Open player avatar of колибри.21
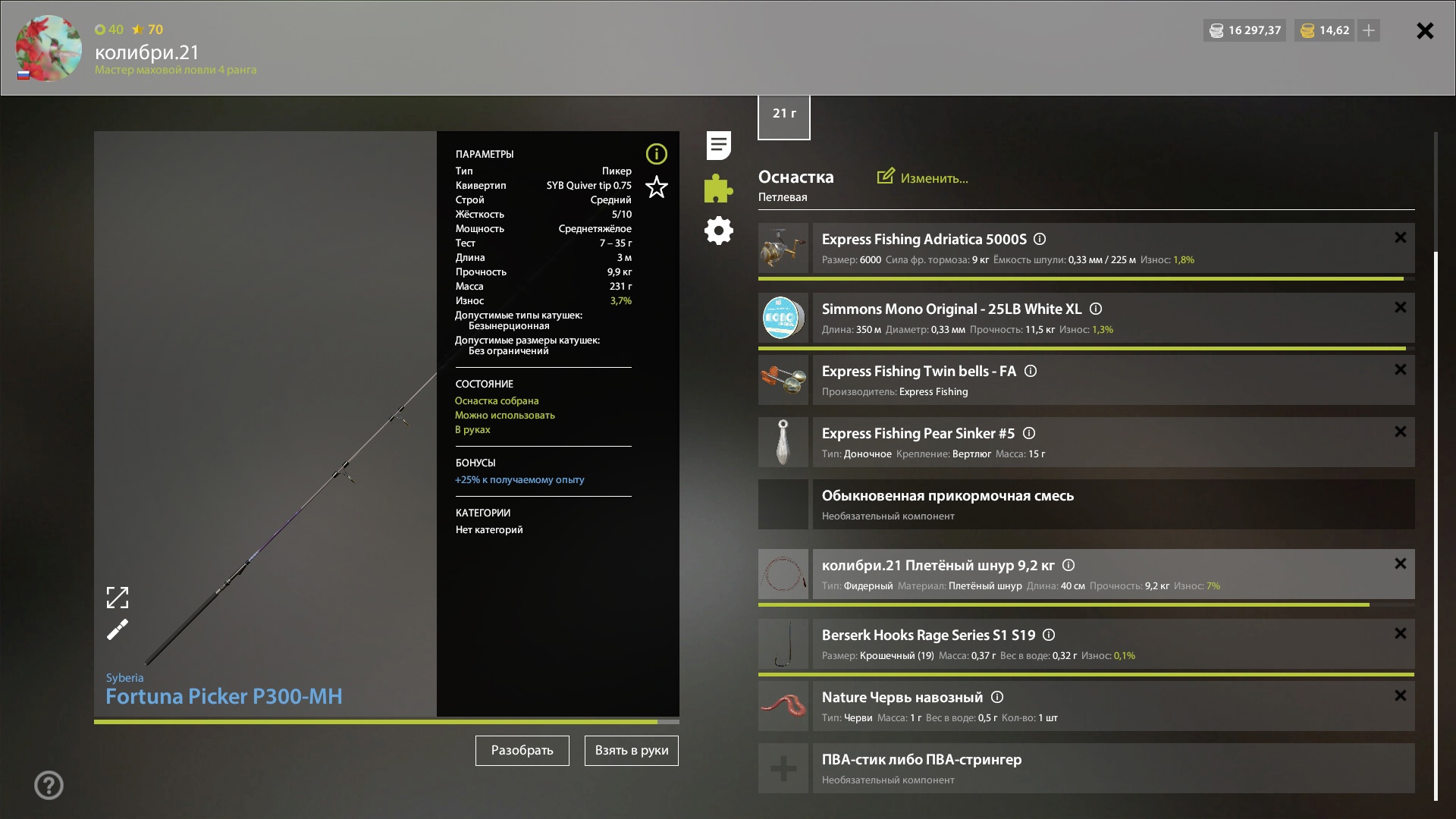Image resolution: width=1456 pixels, height=819 pixels. (x=49, y=48)
